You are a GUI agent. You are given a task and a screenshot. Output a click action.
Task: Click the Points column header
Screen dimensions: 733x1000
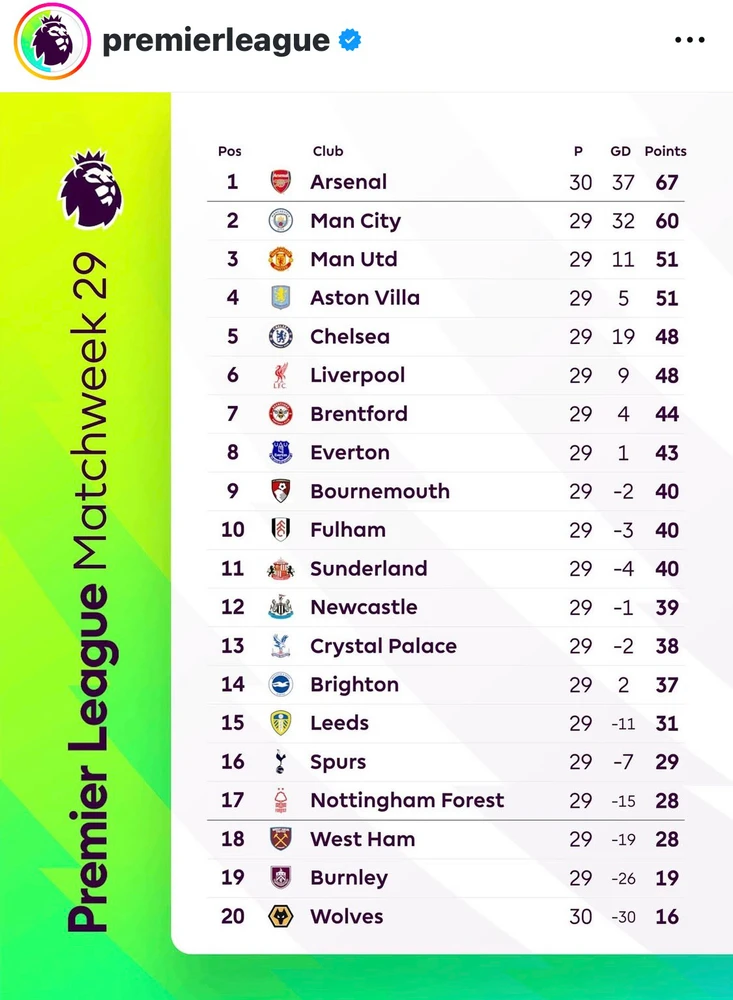[665, 151]
